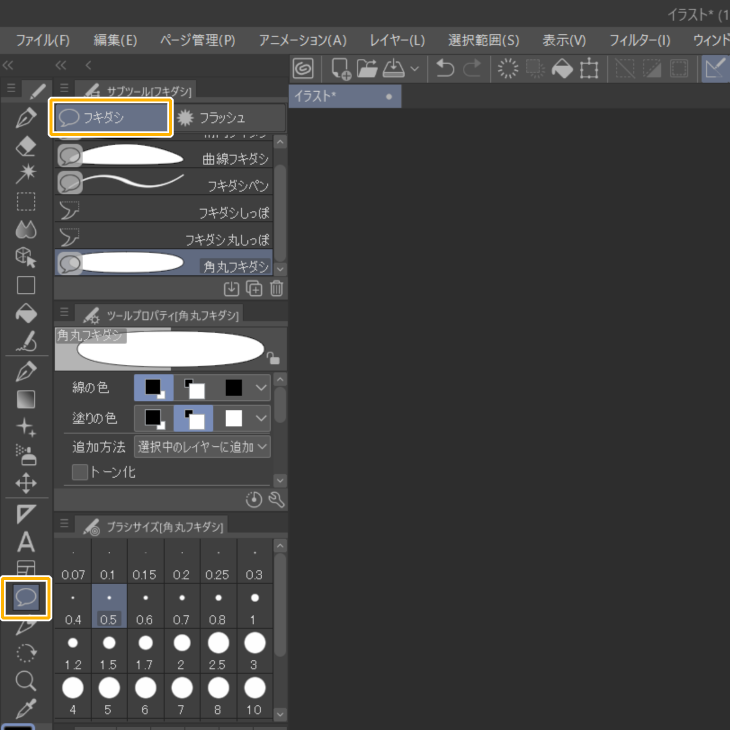The height and width of the screenshot is (730, 730).
Task: Set fill color to the white swatch
Action: [x=234, y=418]
